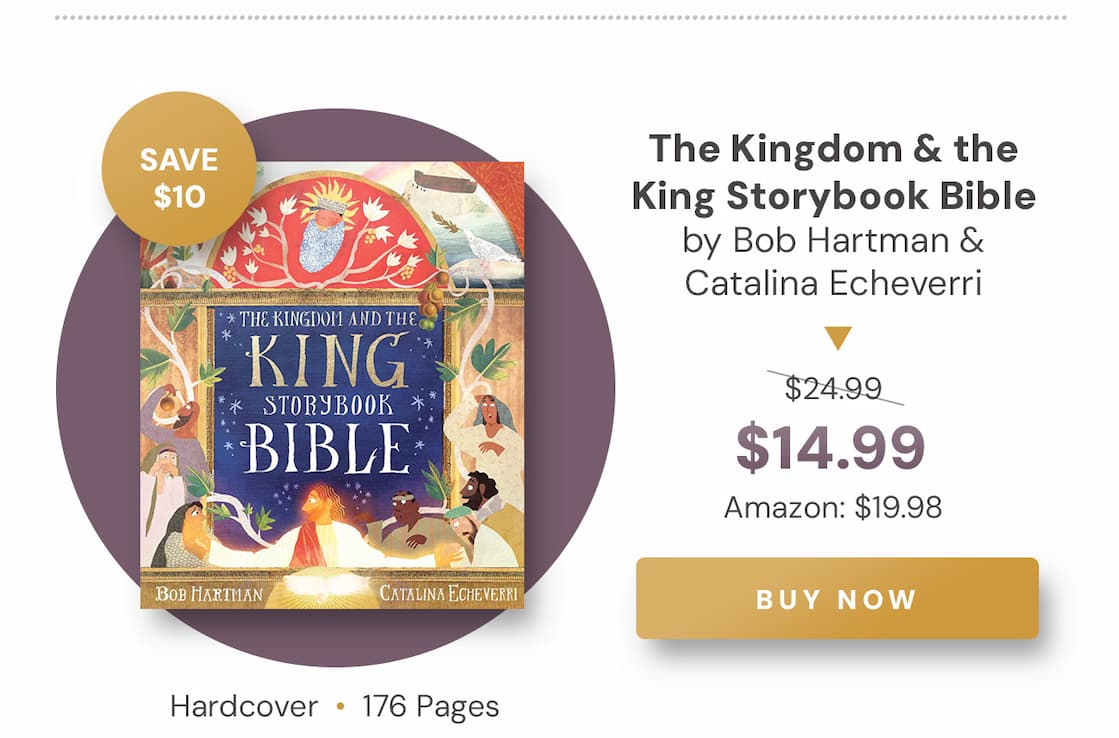Click the gold dot between Hardcover and Pages
Viewport: 1119px width, 738px height.
pos(340,707)
